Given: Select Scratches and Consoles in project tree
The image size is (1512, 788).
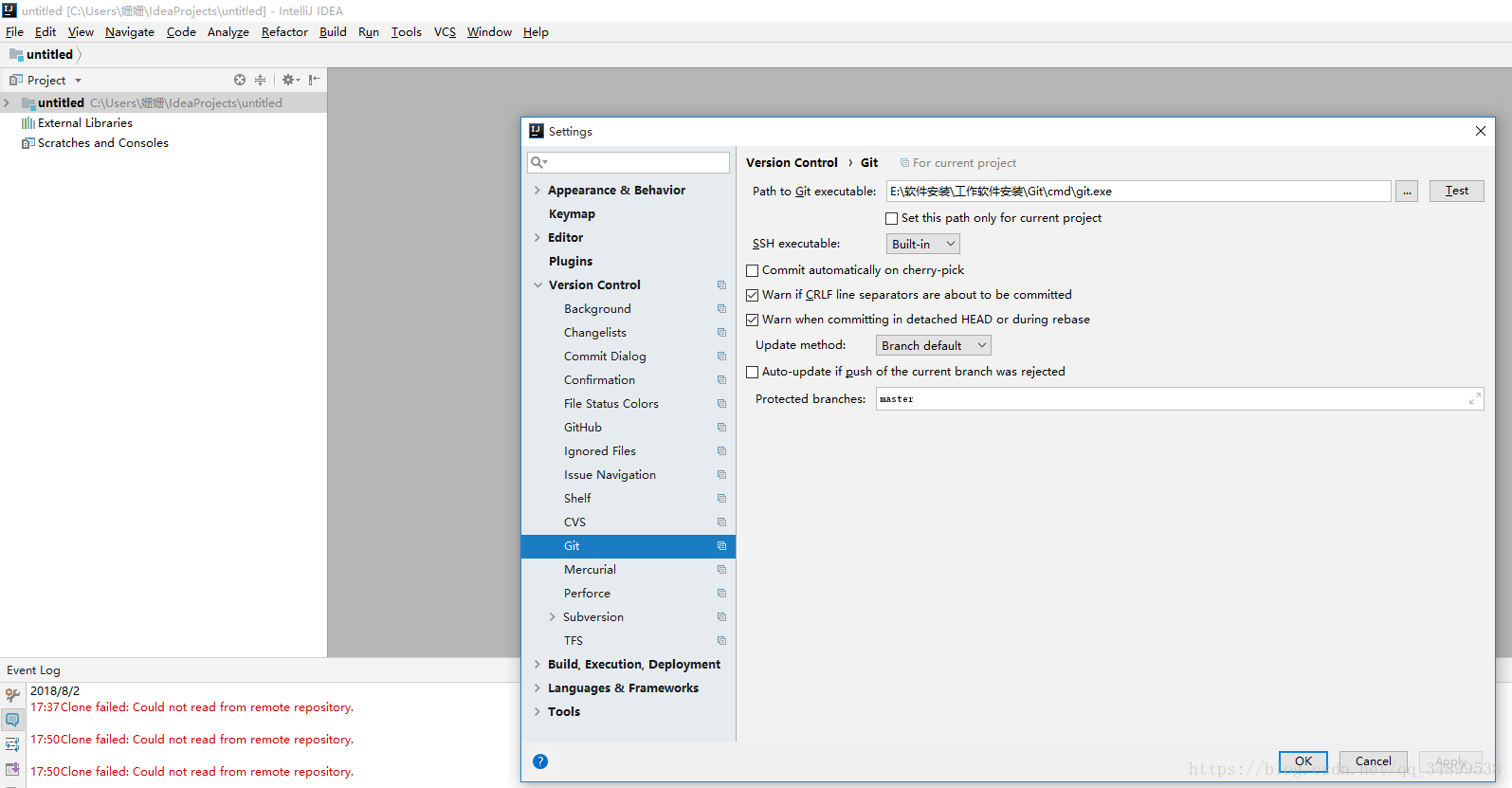Looking at the screenshot, I should [x=103, y=143].
